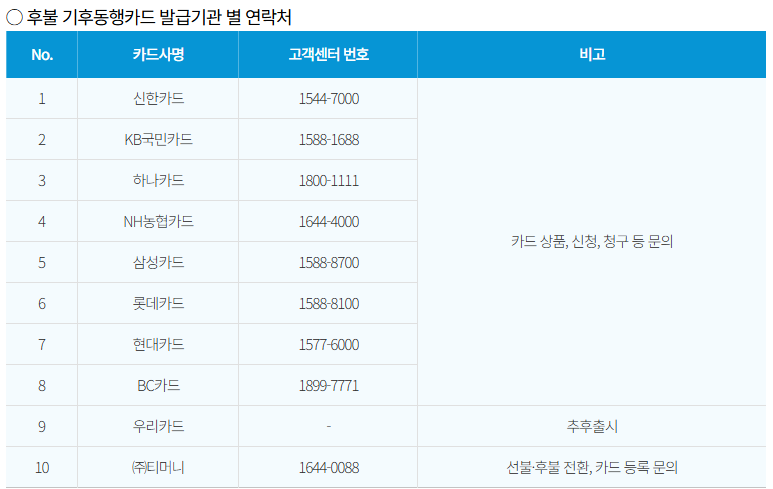Click row number 10 for ㈜티머니
773x489 pixels.
[42, 467]
